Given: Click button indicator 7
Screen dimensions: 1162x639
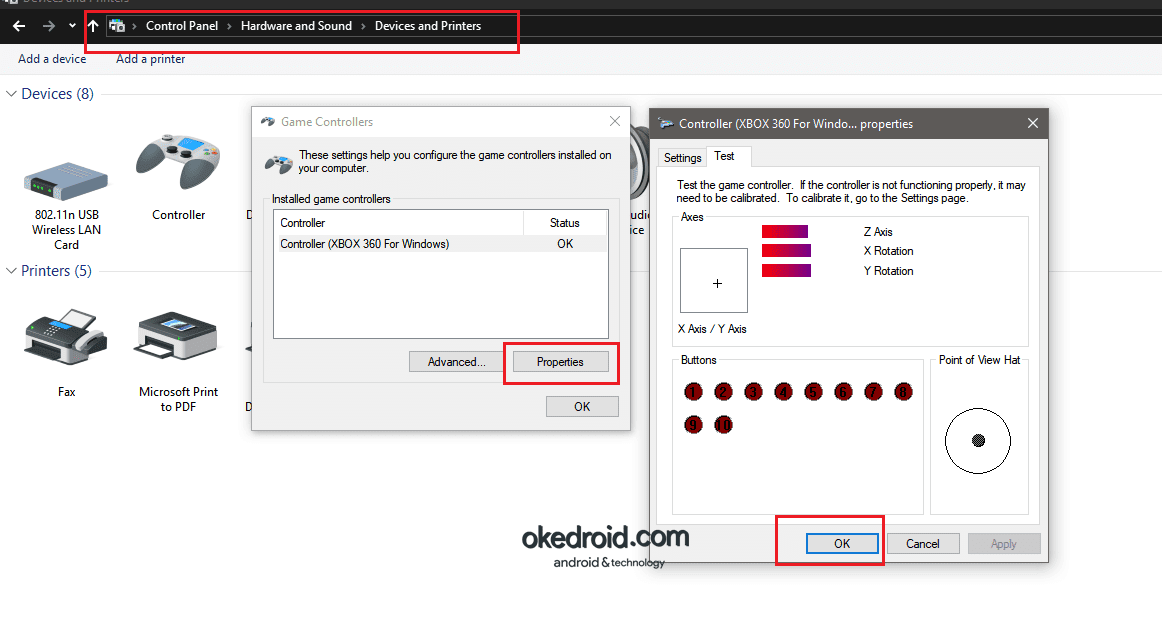Looking at the screenshot, I should pyautogui.click(x=873, y=391).
